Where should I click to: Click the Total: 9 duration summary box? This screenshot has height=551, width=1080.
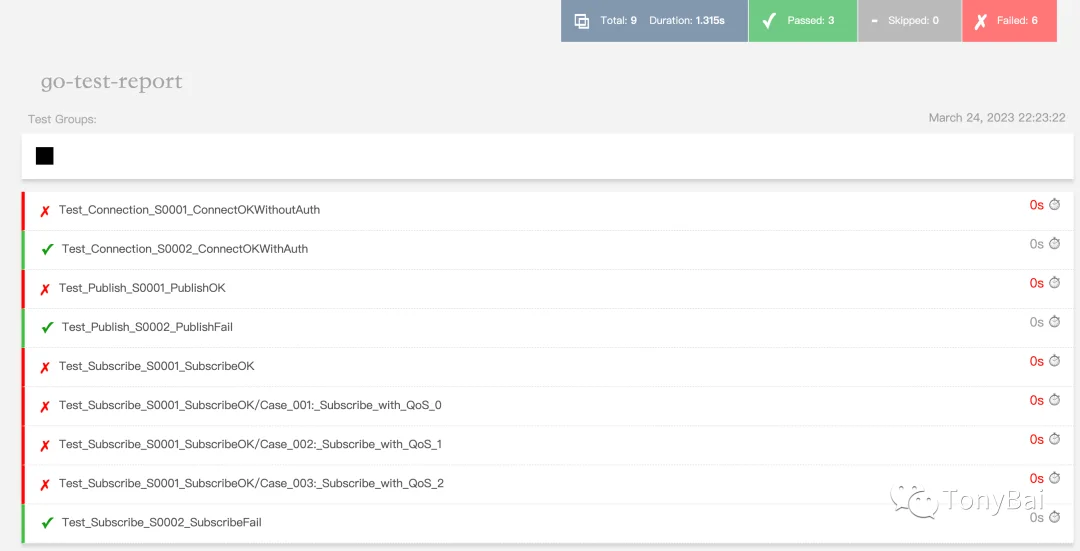(654, 21)
